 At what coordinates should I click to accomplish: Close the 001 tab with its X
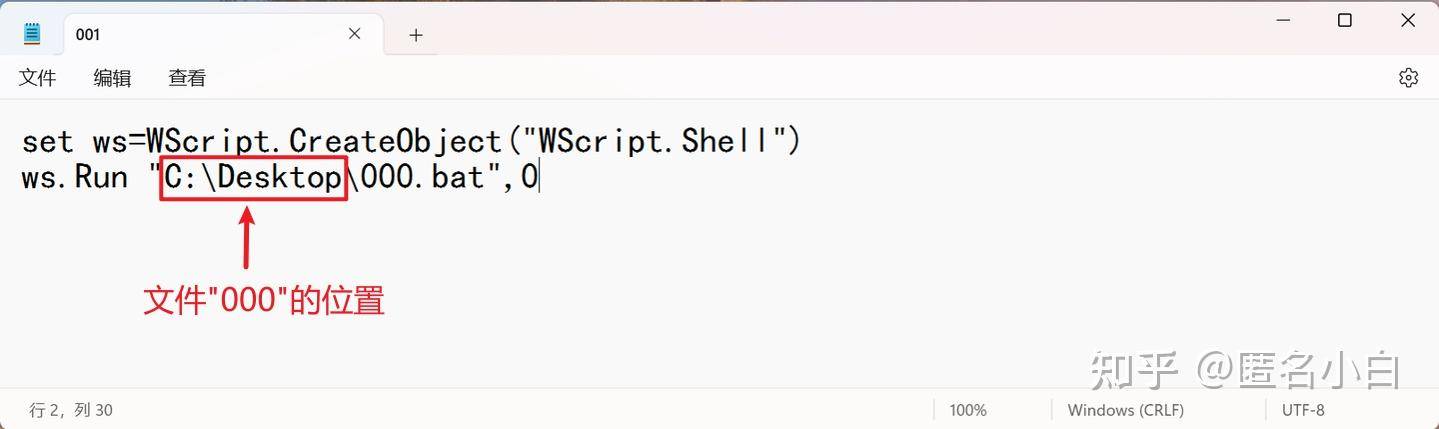pos(354,34)
